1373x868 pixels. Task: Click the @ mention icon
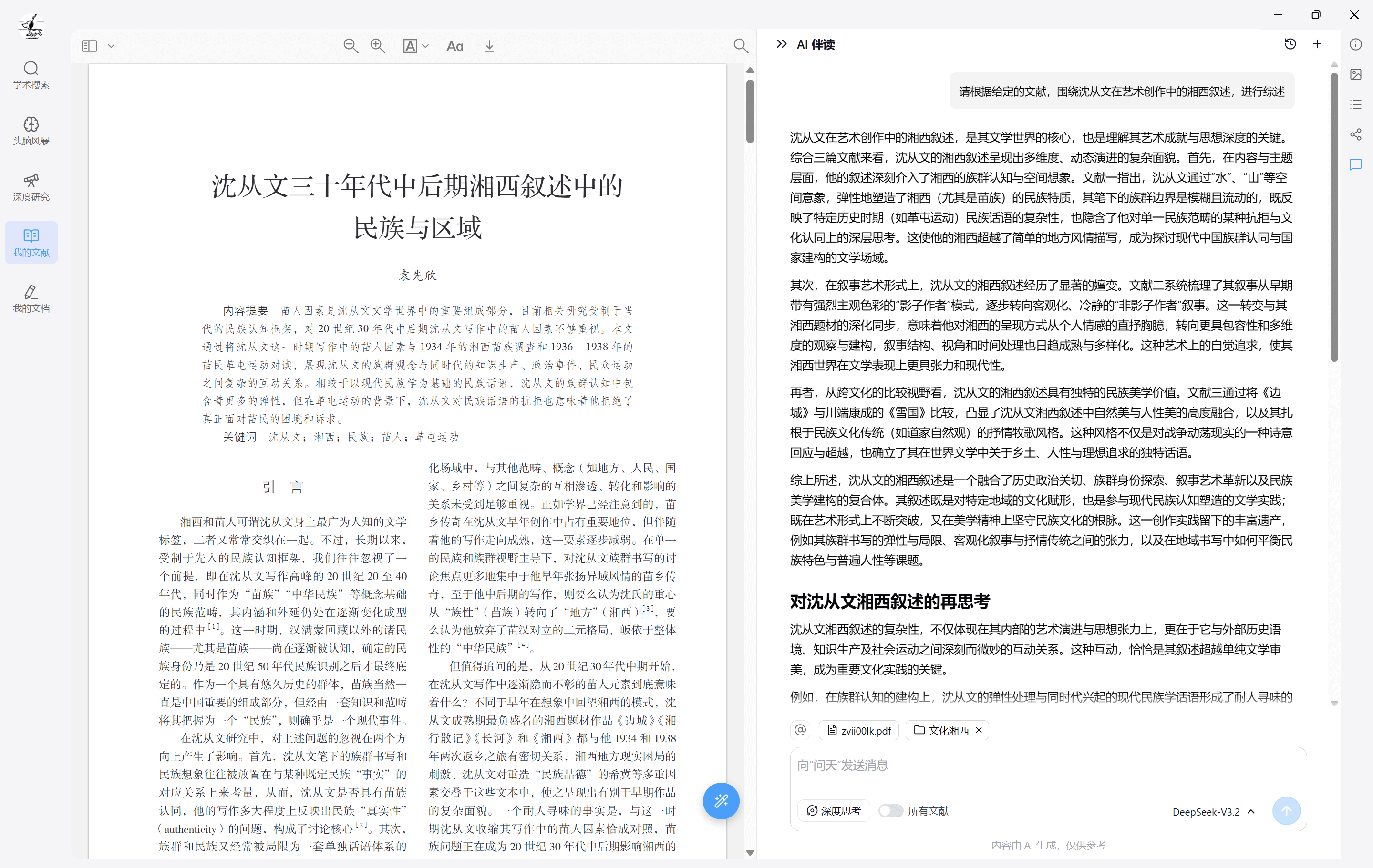[801, 730]
